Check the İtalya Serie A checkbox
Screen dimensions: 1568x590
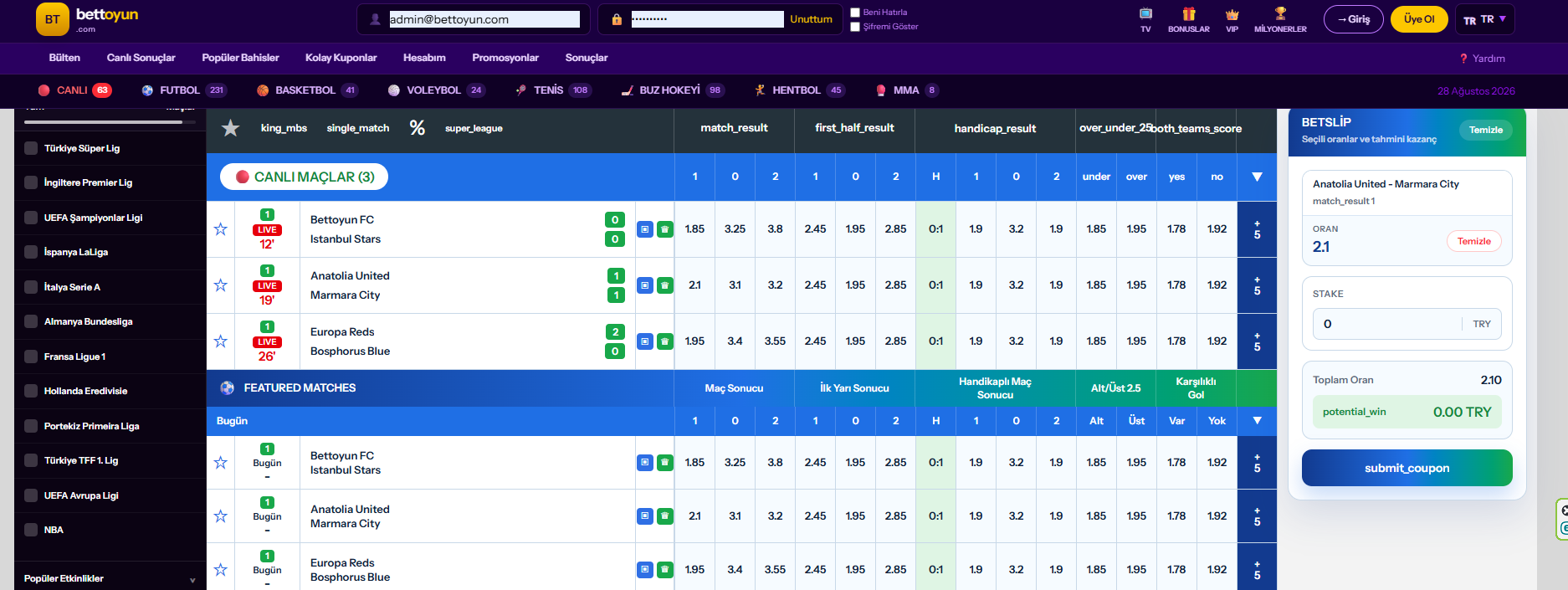pyautogui.click(x=31, y=287)
